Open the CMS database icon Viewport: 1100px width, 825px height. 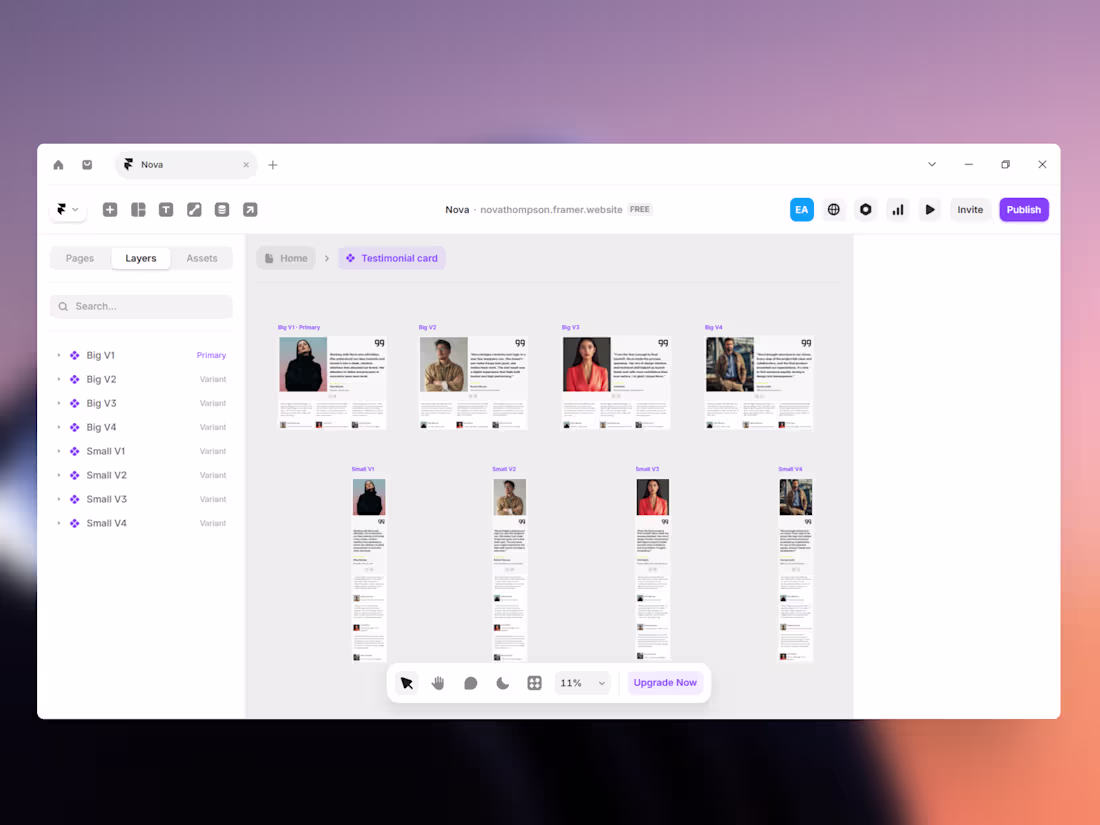(222, 209)
